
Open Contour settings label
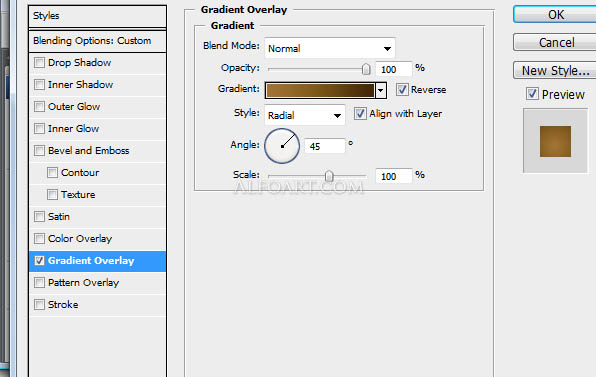tap(80, 173)
